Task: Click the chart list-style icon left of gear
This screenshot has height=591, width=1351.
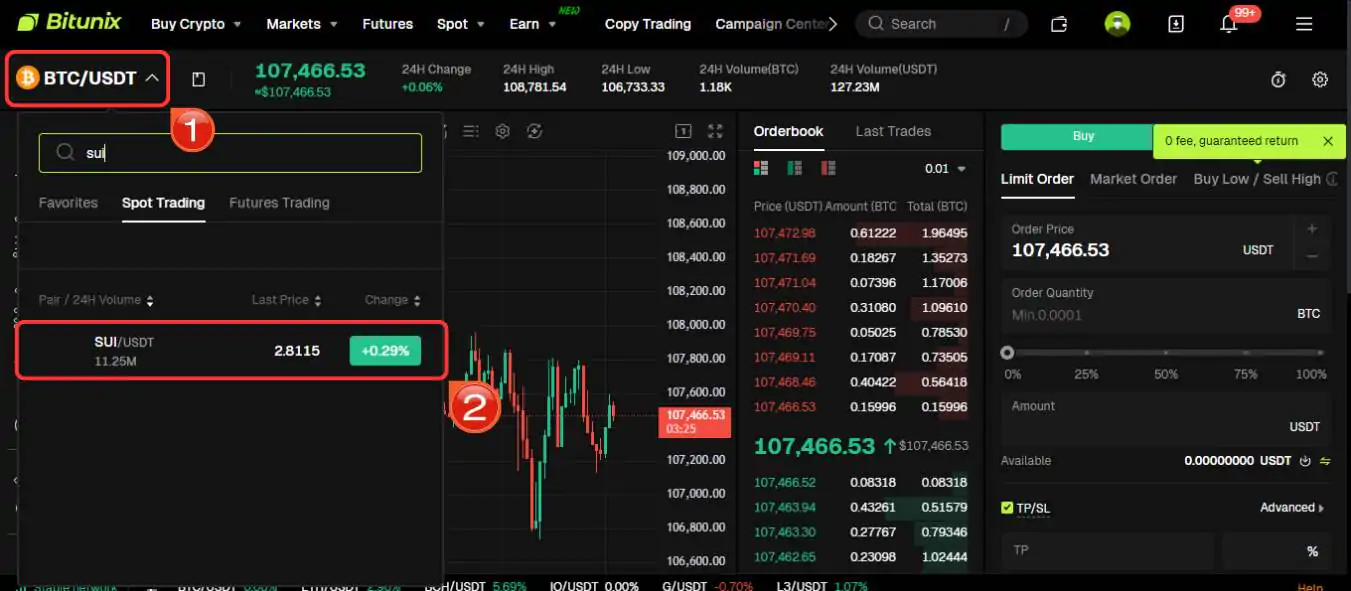Action: pos(472,131)
